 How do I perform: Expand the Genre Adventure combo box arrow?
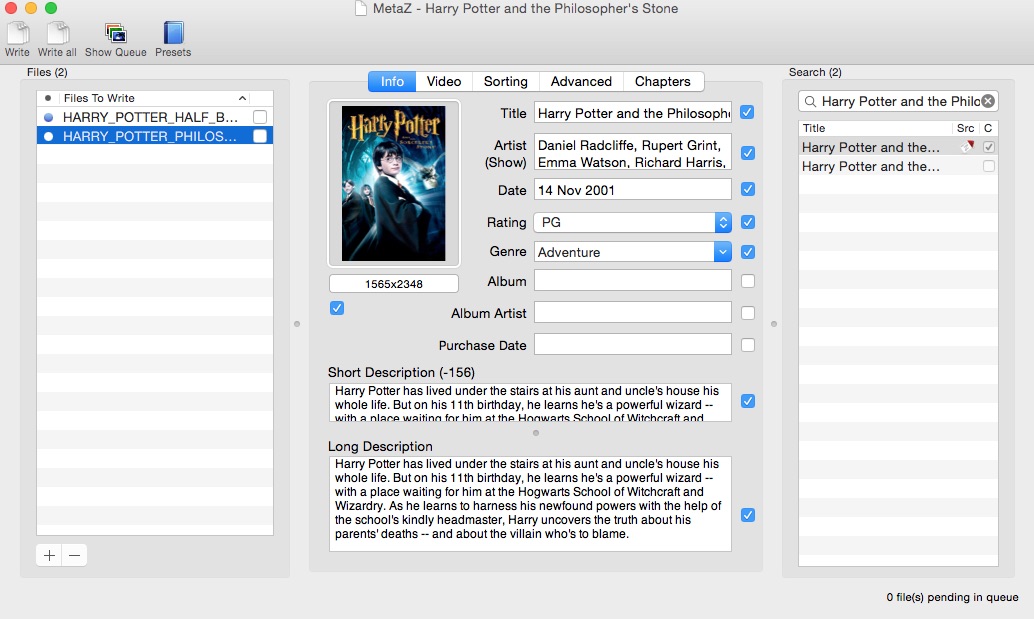pyautogui.click(x=723, y=252)
